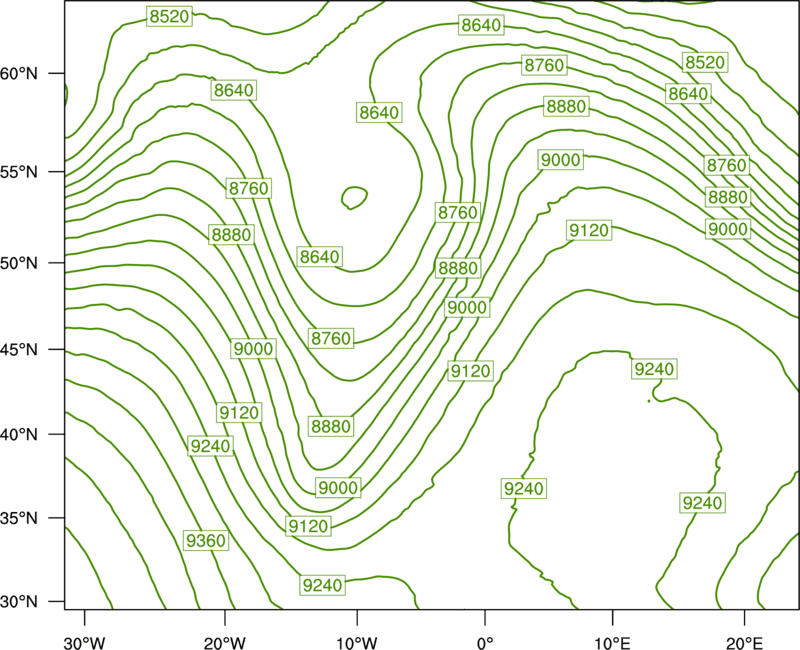Click the 10°E longitude axis label
Viewport: 800px width, 650px height.
coord(612,643)
